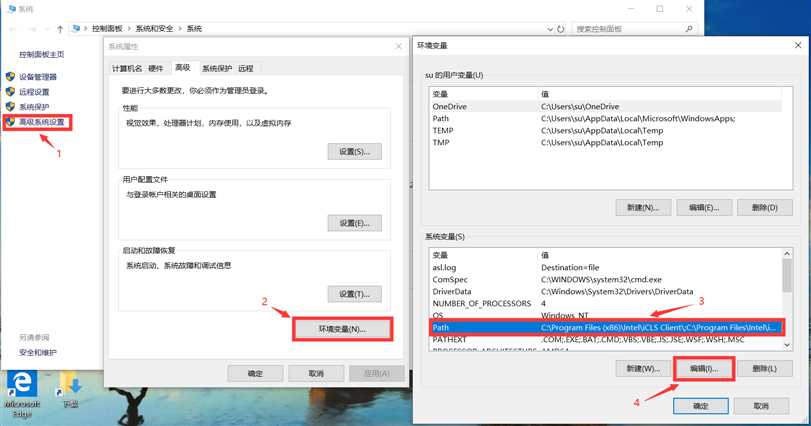Click 控制面板 in breadcrumb path
The height and width of the screenshot is (426, 811).
click(107, 28)
